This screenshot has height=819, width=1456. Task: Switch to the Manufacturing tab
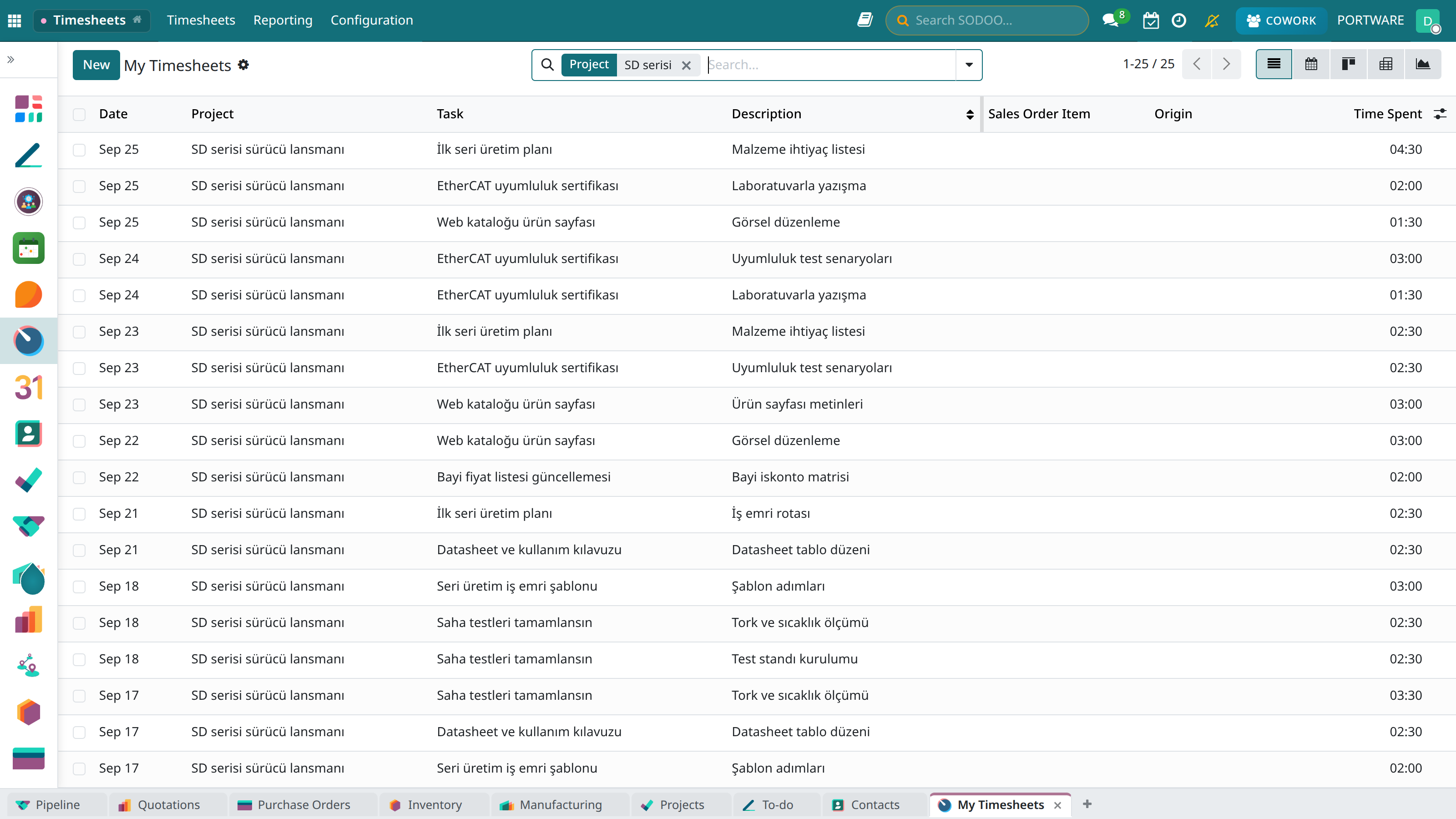[x=560, y=805]
